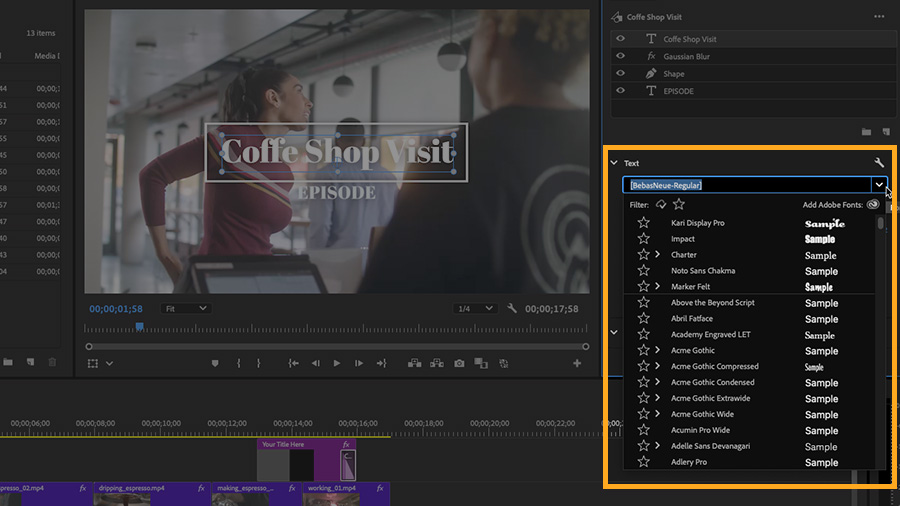The height and width of the screenshot is (506, 900).
Task: Click the Go to Out point button
Action: coord(382,363)
